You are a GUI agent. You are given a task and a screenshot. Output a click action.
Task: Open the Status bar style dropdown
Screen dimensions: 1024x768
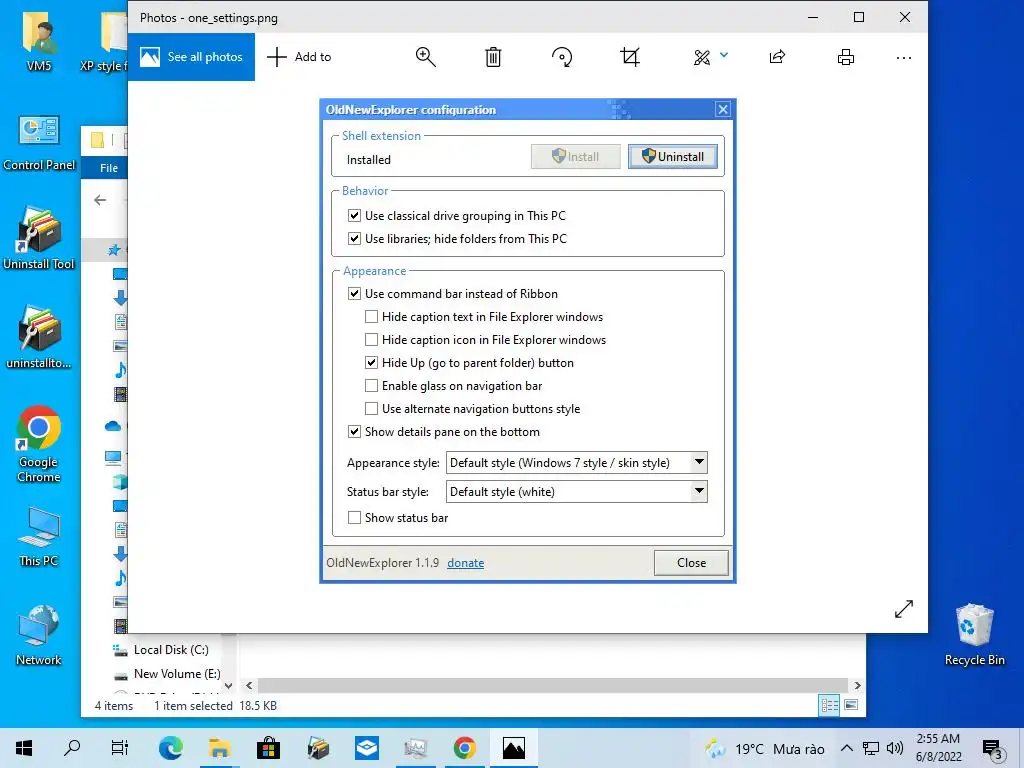[x=577, y=492]
